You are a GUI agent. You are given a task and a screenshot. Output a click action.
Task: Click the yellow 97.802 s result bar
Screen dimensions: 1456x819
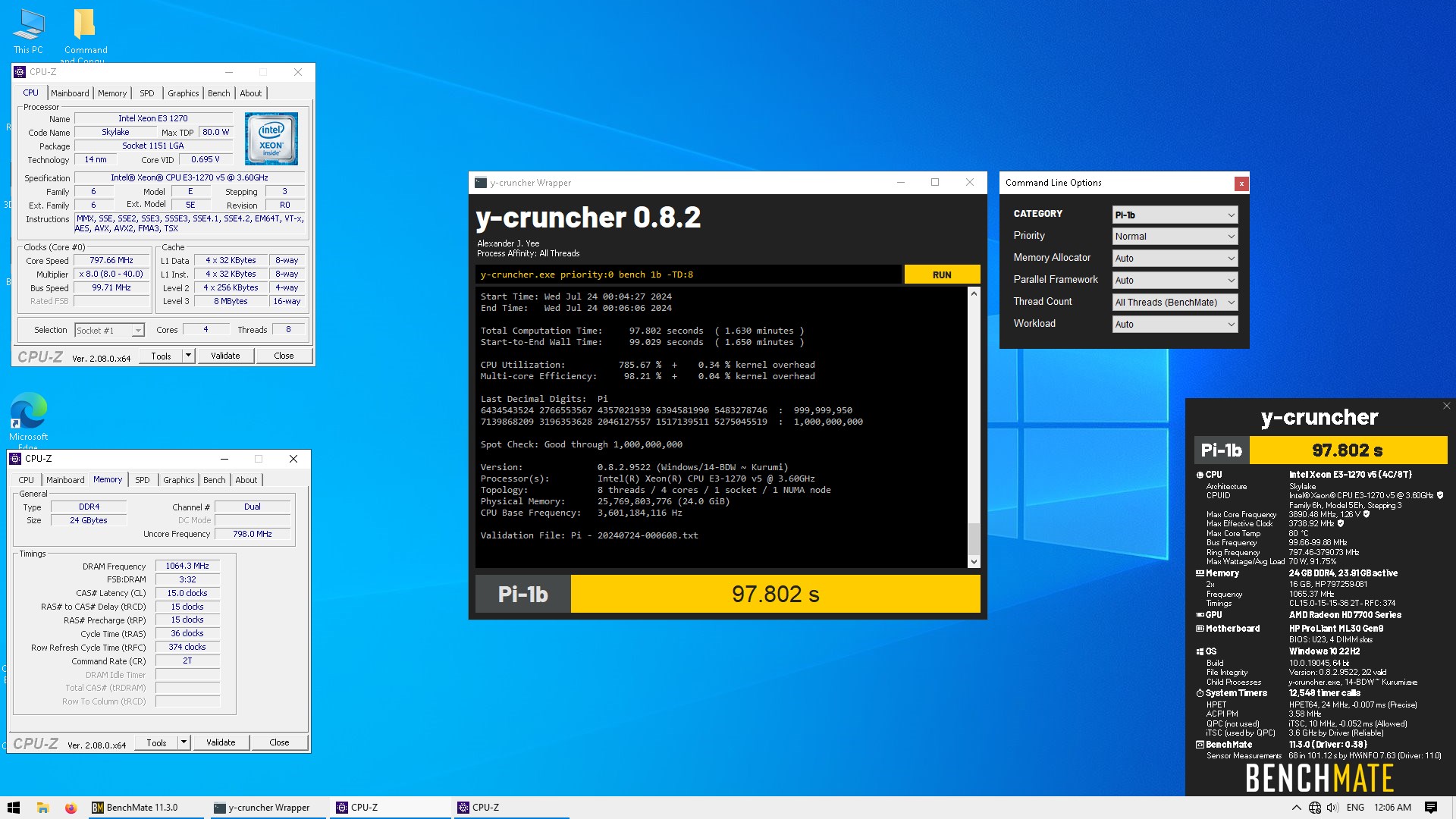click(x=775, y=594)
